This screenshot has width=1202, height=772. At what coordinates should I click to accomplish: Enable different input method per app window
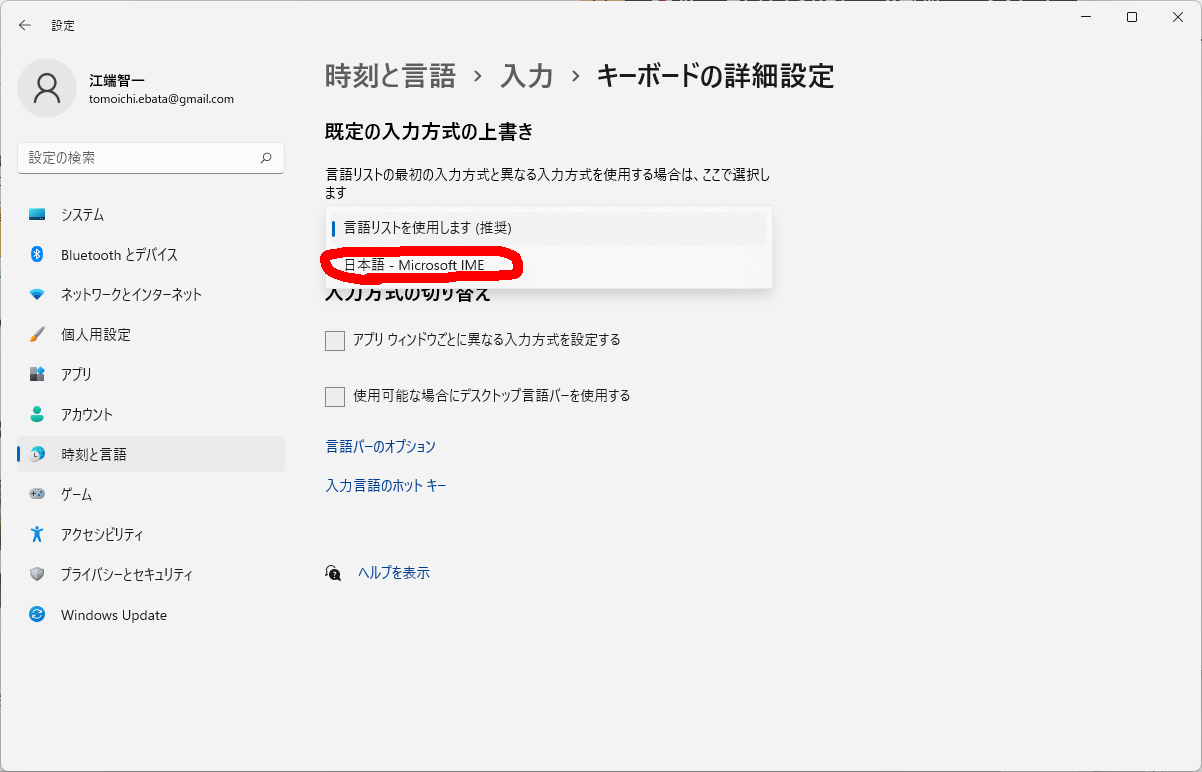[335, 341]
